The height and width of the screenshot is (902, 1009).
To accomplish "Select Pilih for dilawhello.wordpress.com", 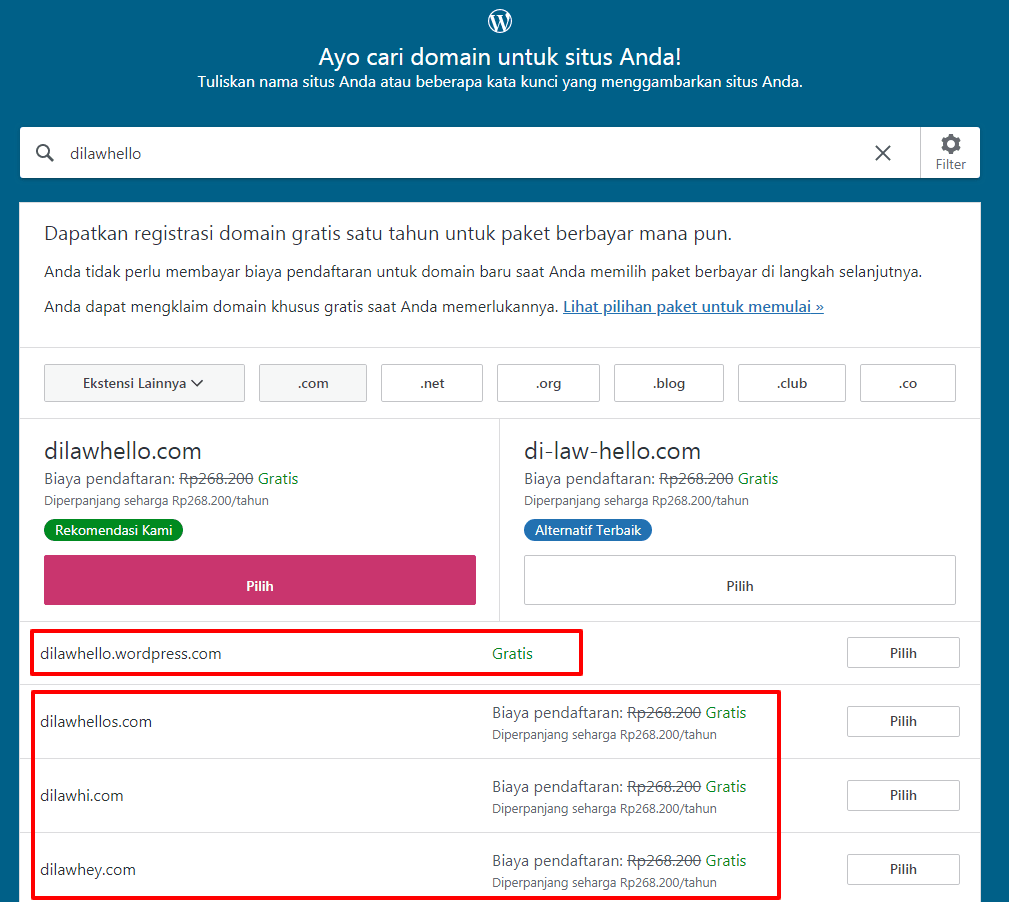I will point(903,653).
